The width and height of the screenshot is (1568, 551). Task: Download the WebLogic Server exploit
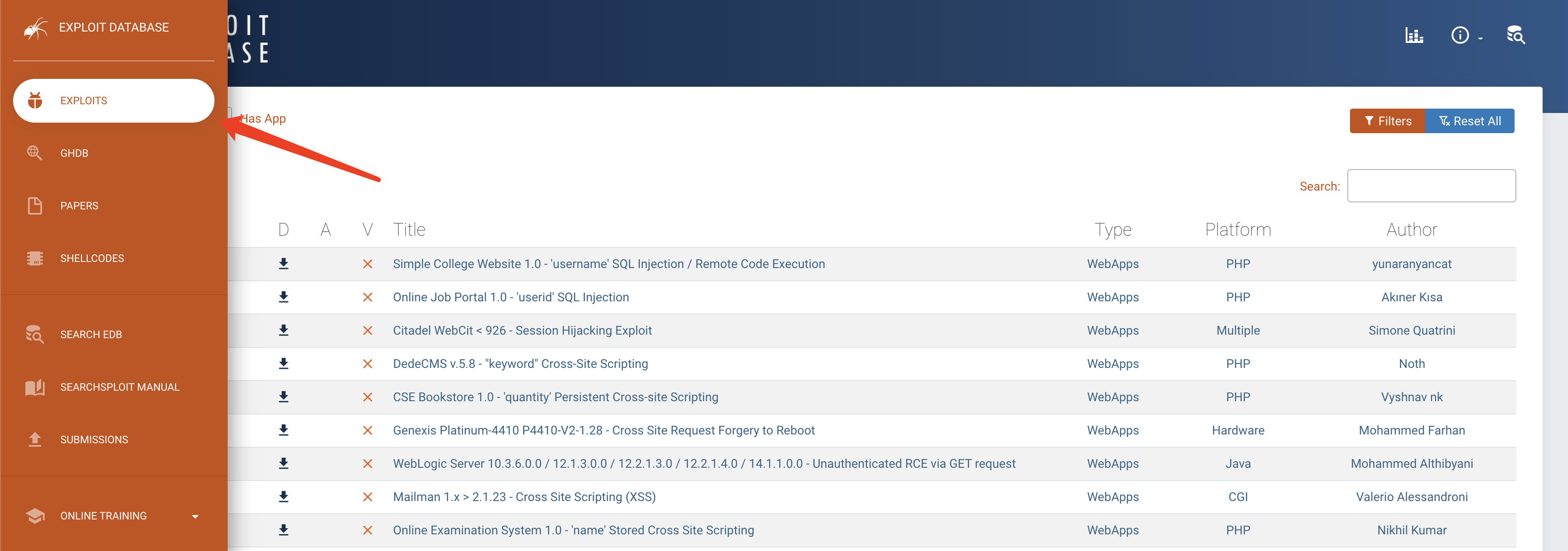coord(283,463)
